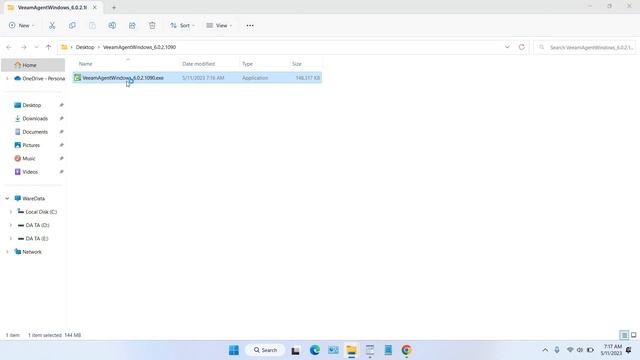Viewport: 640px width, 360px height.
Task: Click the Copy icon in toolbar
Action: [x=72, y=25]
